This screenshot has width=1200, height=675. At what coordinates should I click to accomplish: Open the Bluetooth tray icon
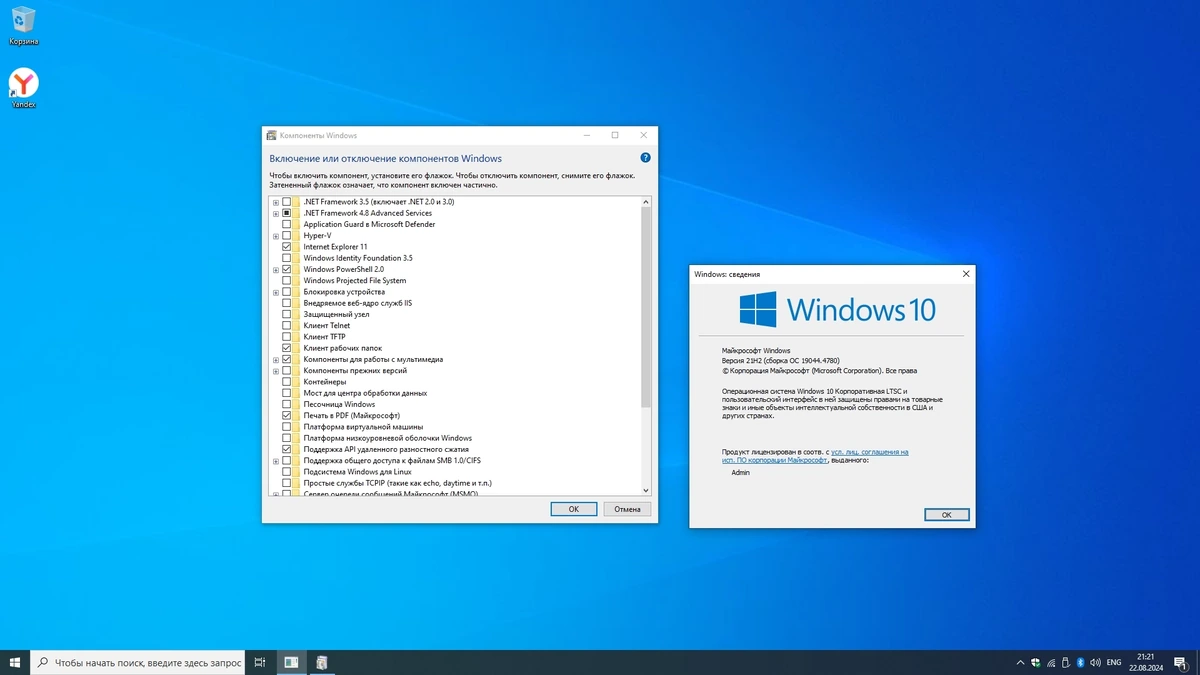click(x=1080, y=662)
